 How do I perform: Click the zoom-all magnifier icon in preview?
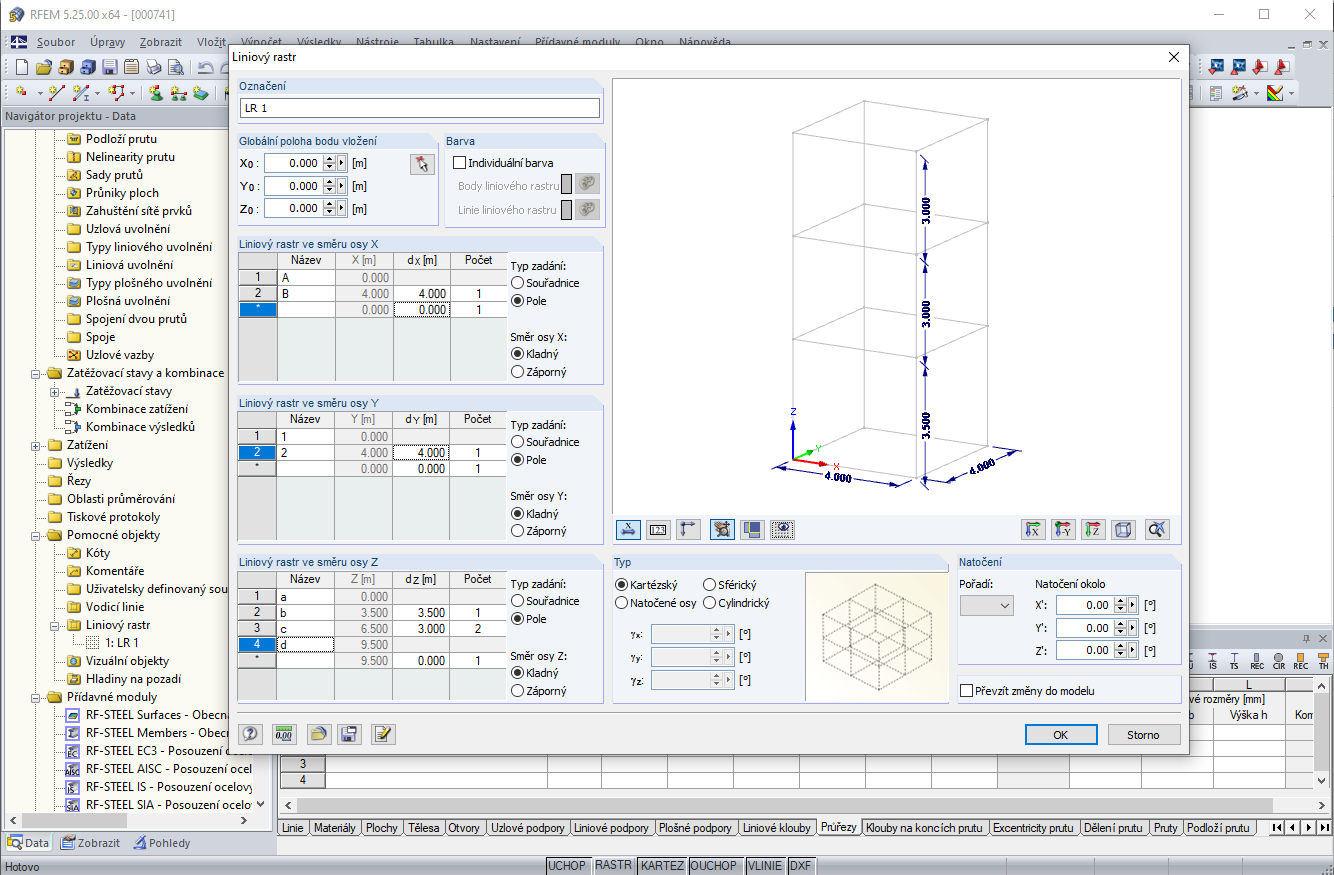[x=1157, y=529]
